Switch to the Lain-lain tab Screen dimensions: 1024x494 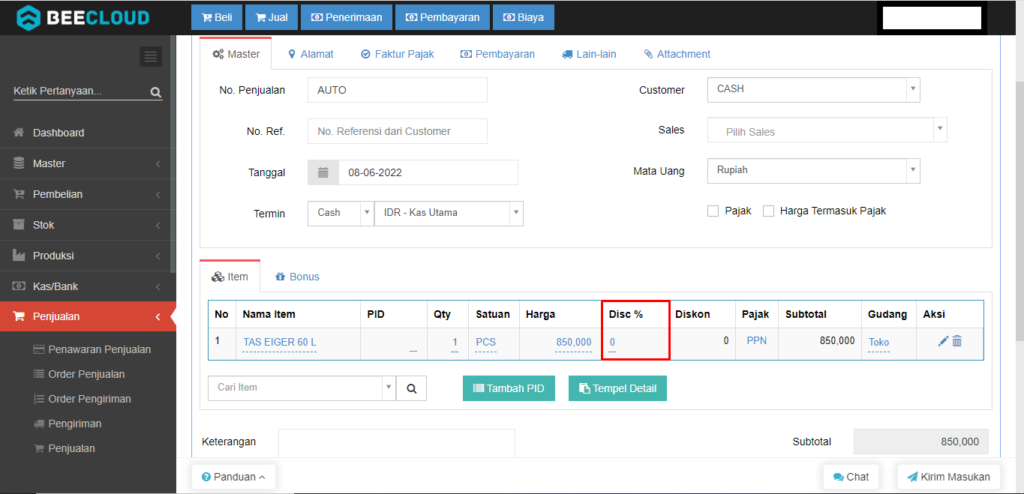(x=589, y=54)
